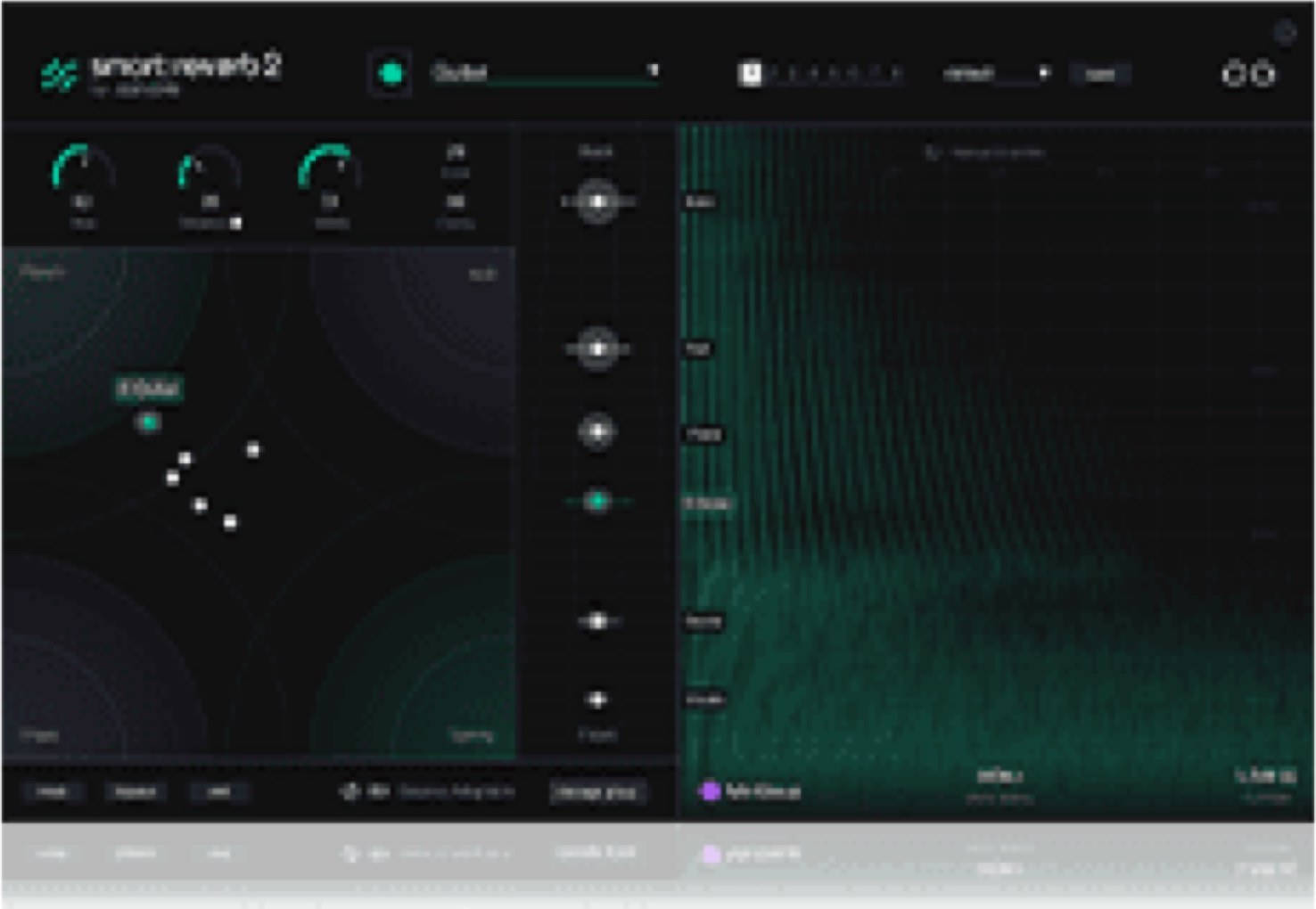Click the save preset button
1316x909 pixels.
[x=1100, y=74]
